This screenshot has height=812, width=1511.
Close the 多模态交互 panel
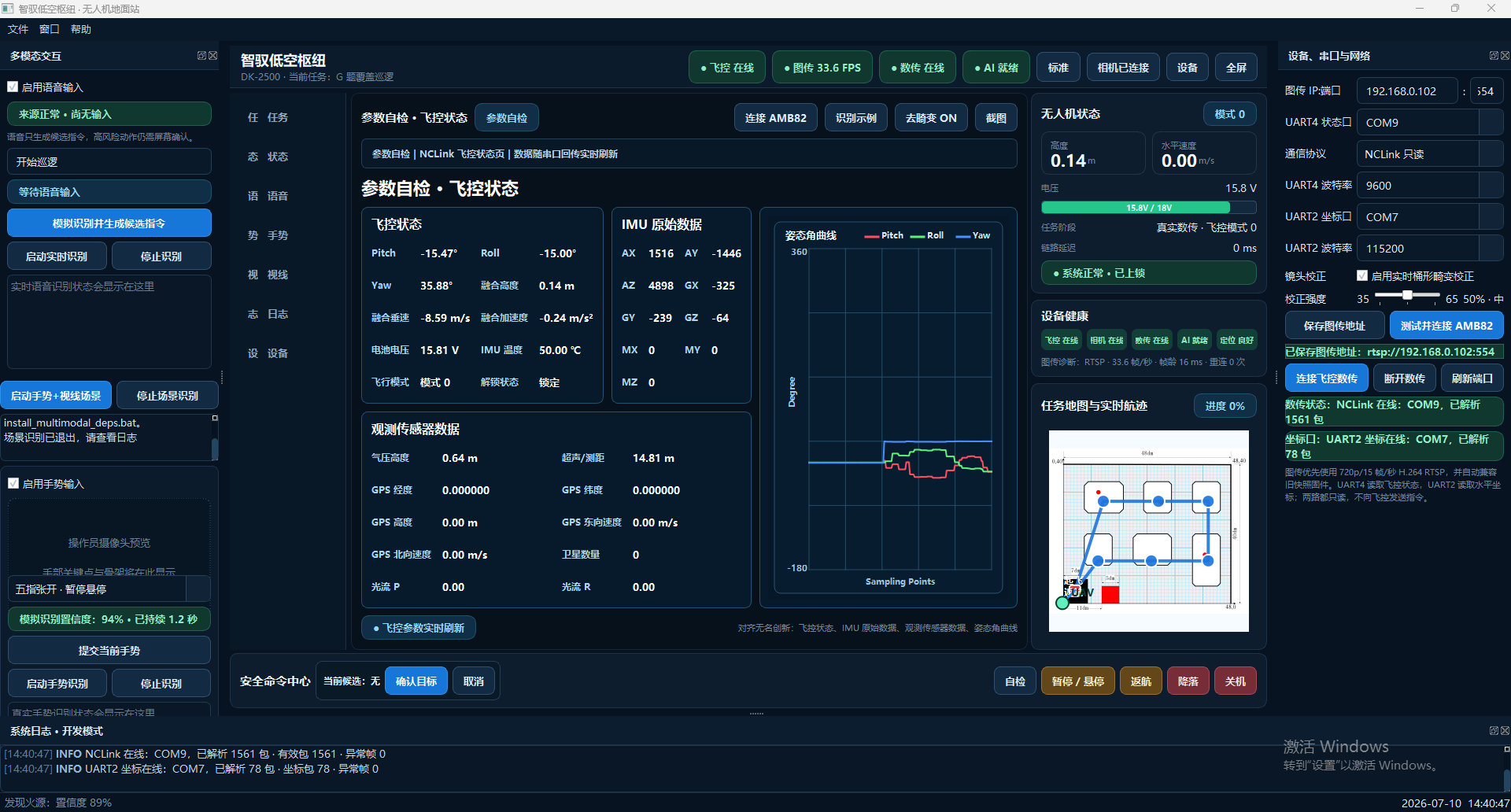212,56
